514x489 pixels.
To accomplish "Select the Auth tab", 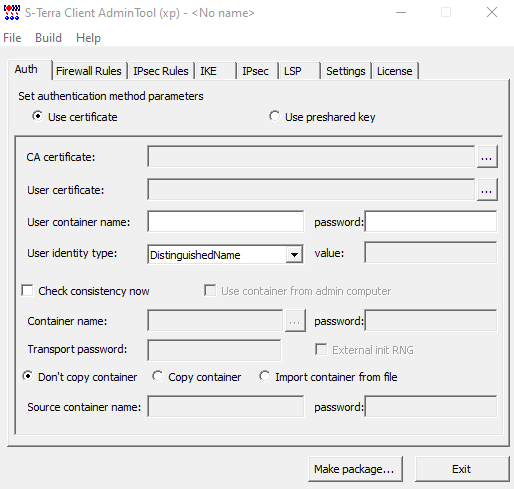I will point(29,70).
